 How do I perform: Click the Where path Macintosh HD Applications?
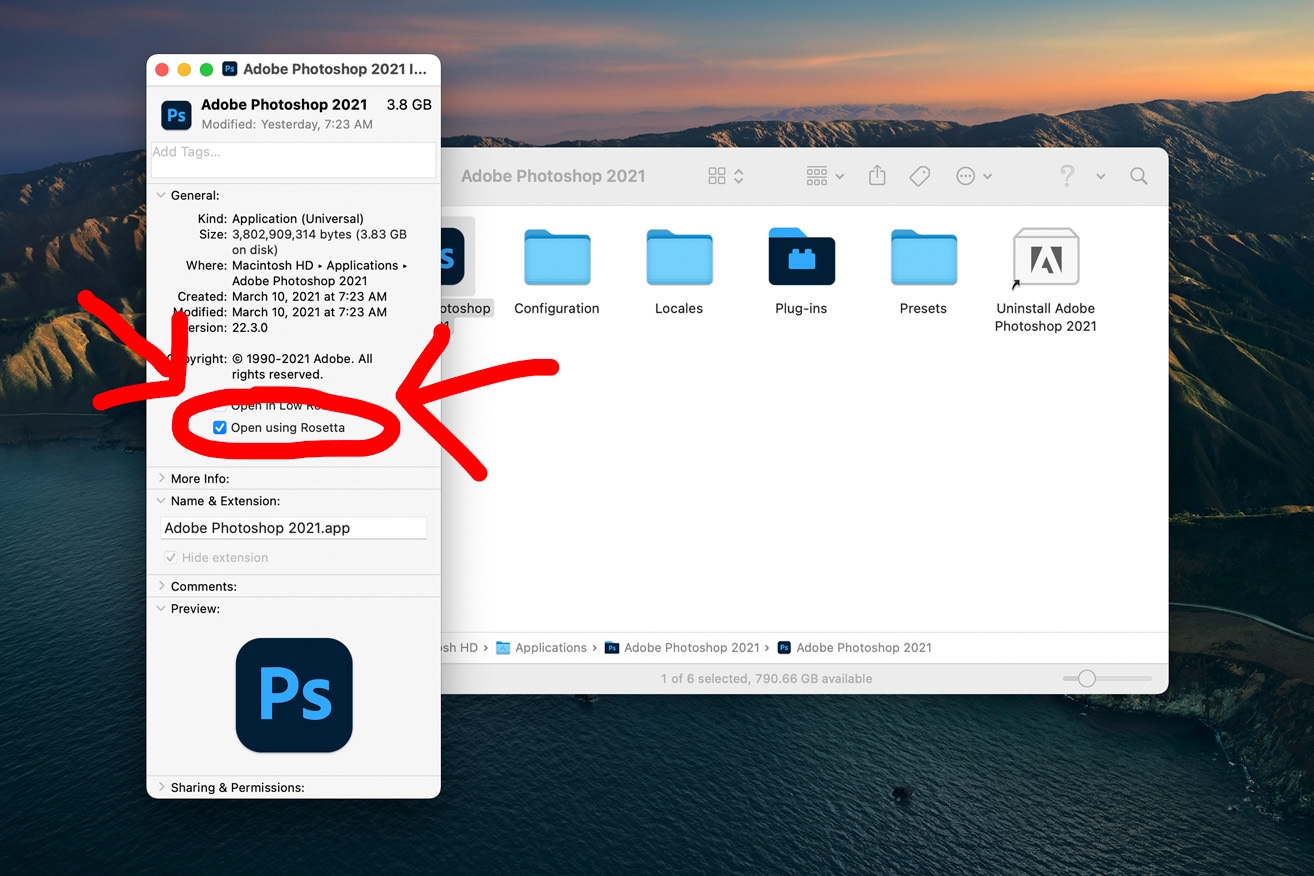[x=320, y=266]
